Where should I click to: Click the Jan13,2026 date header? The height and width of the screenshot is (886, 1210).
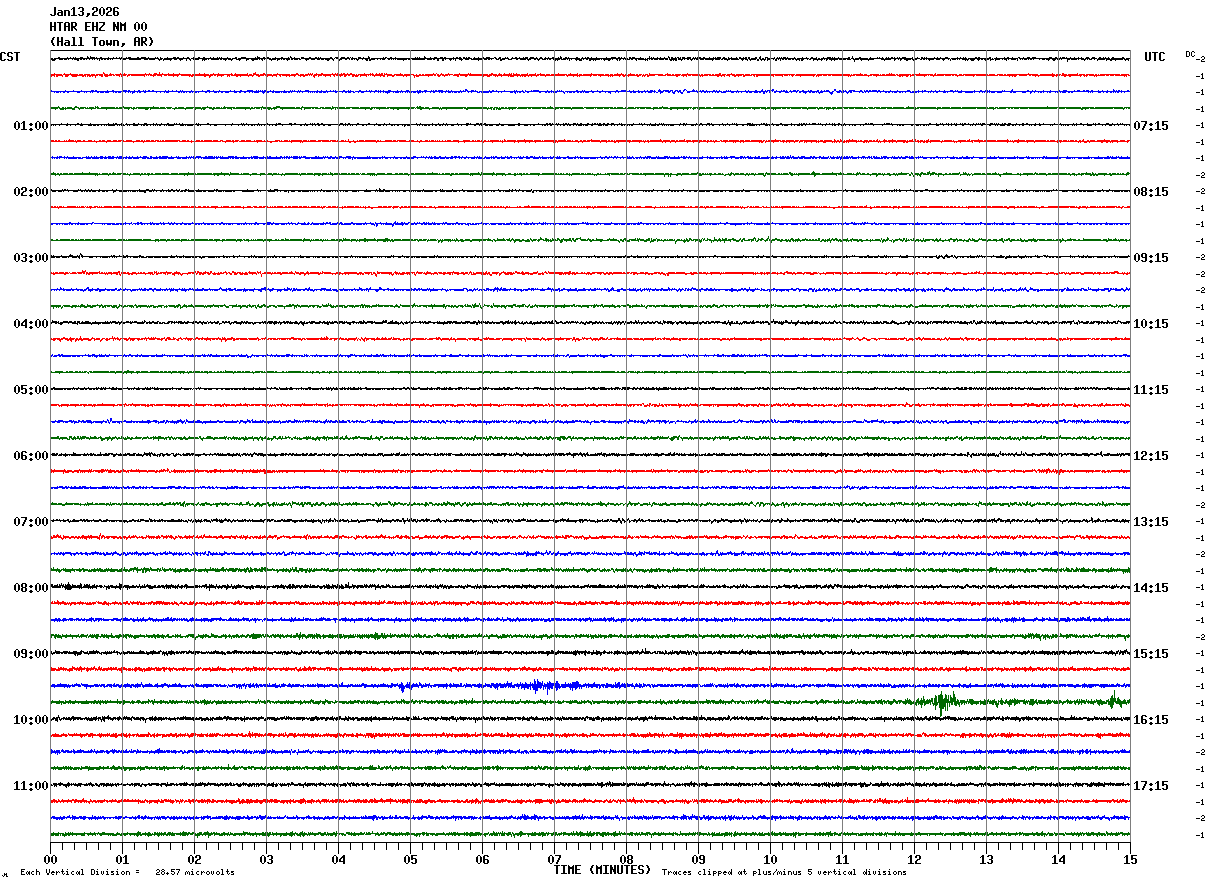click(84, 12)
